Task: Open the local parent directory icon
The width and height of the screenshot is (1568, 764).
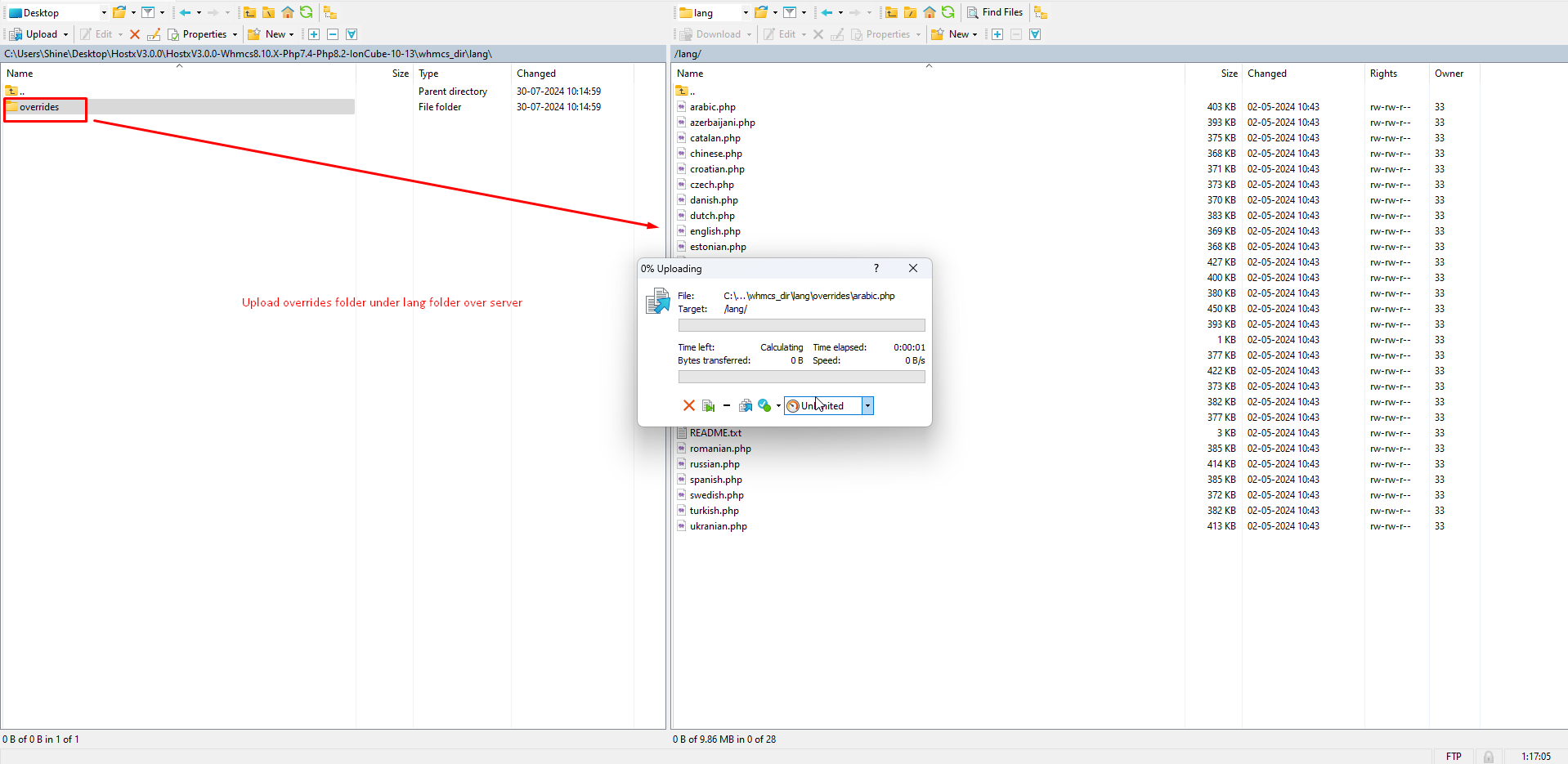Action: (x=249, y=12)
